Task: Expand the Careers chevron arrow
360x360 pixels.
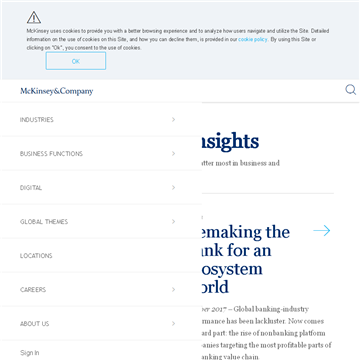Action: tap(173, 289)
